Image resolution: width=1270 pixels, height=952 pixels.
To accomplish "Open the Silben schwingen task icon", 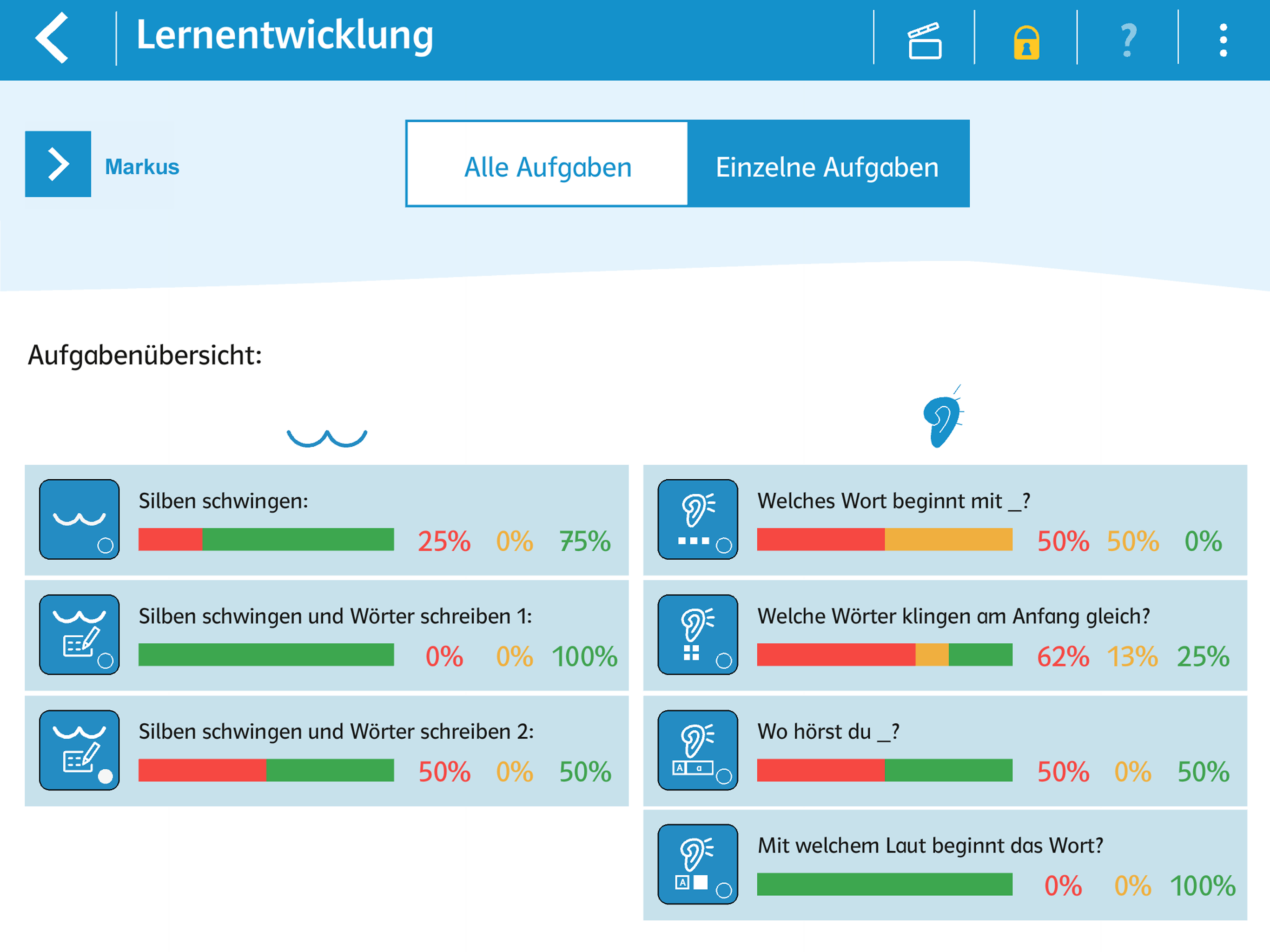I will (x=79, y=519).
